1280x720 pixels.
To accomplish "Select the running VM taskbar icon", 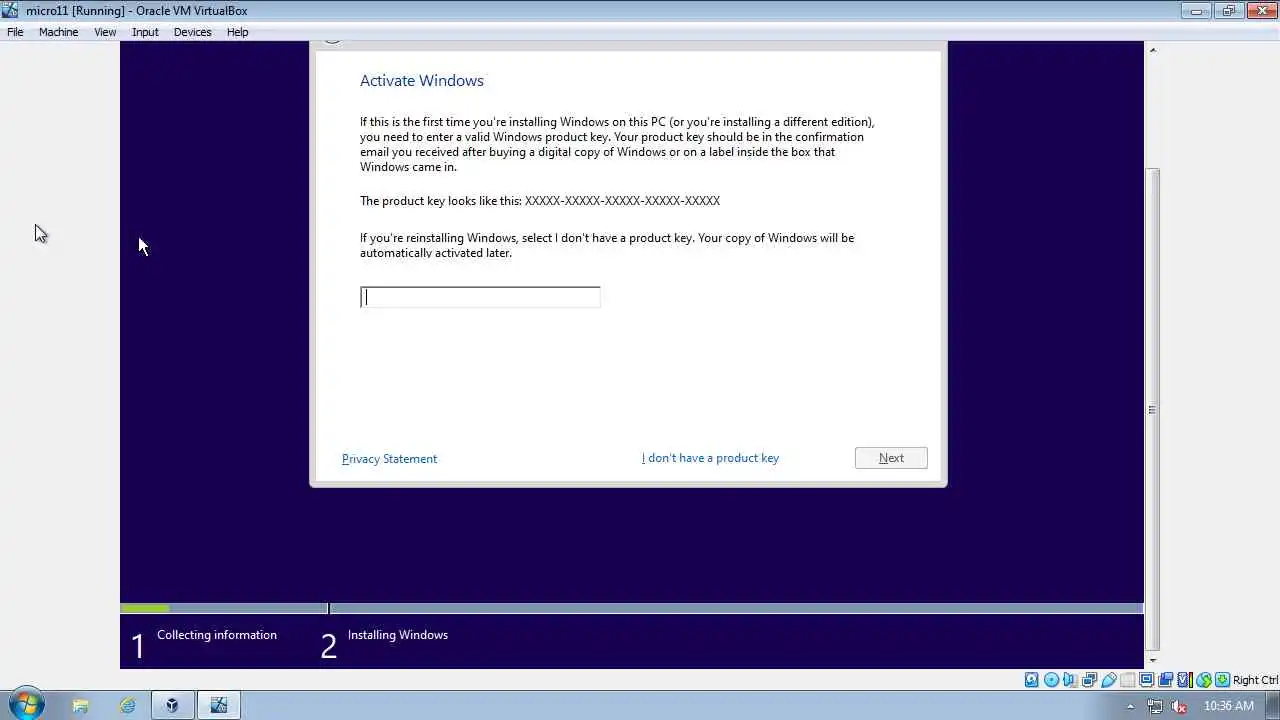I will pyautogui.click(x=218, y=705).
